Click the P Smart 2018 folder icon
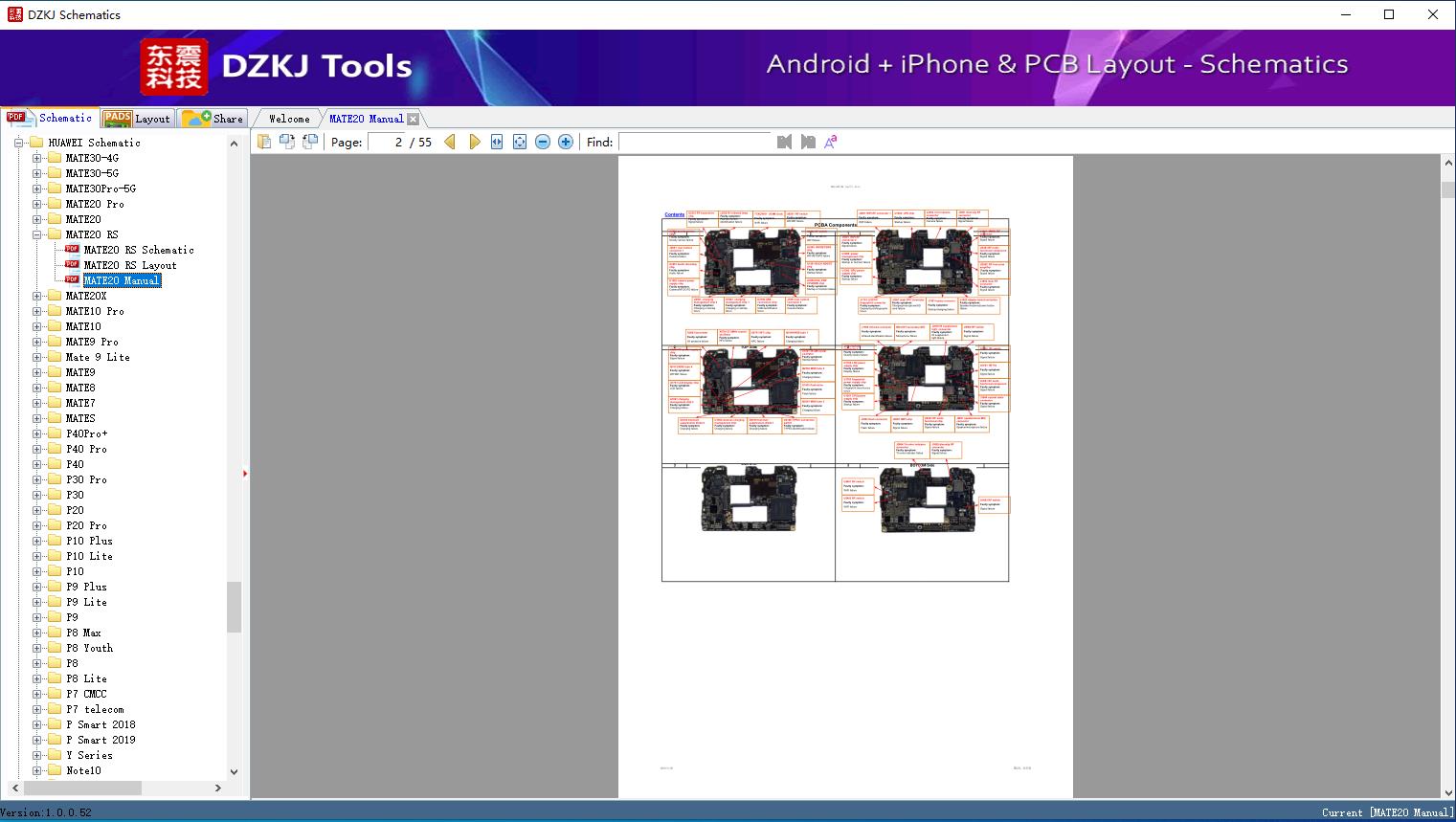This screenshot has height=822, width=1456. (55, 724)
